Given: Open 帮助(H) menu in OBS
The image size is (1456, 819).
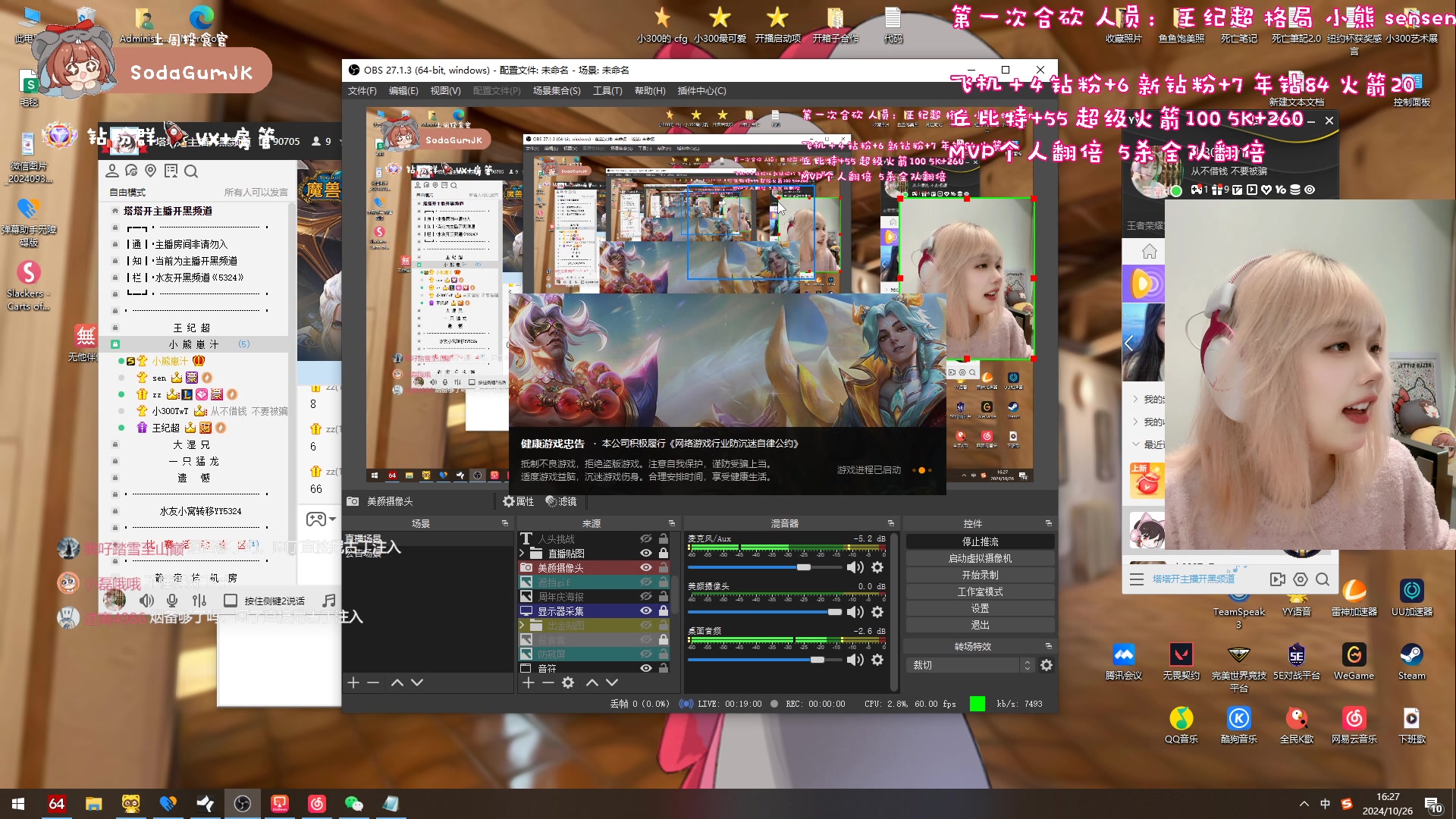Looking at the screenshot, I should (x=650, y=90).
